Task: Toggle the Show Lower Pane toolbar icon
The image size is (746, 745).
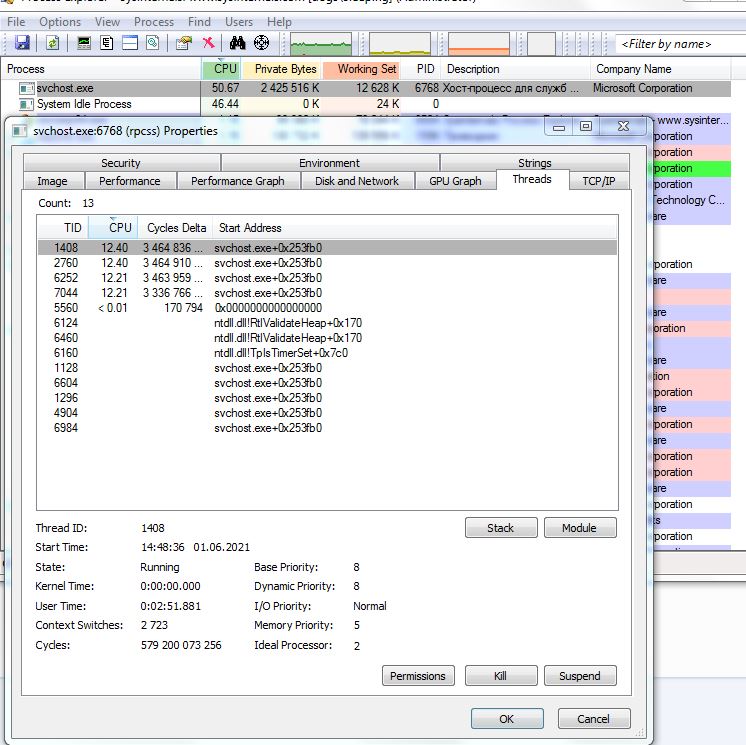Action: (130, 43)
